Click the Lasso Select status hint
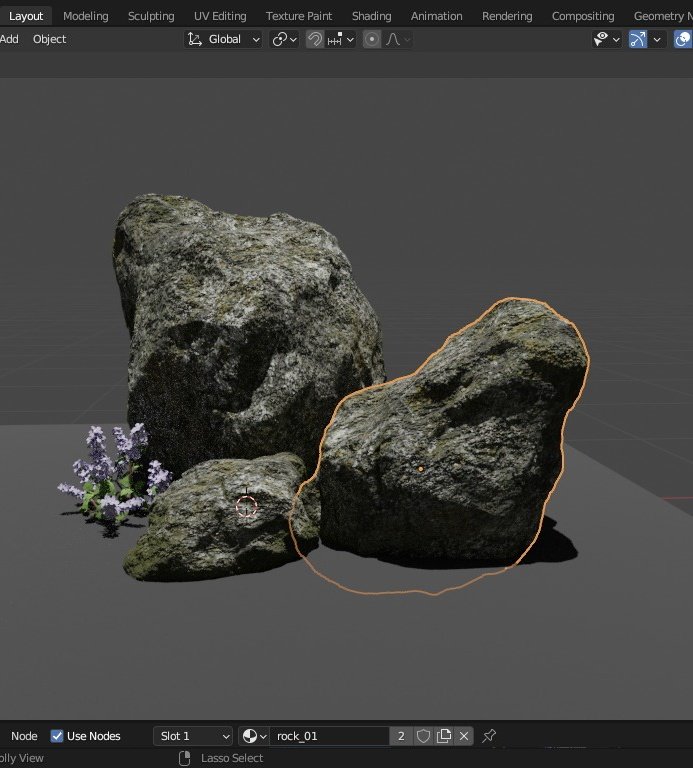Screen dimensions: 693x768 (x=232, y=758)
